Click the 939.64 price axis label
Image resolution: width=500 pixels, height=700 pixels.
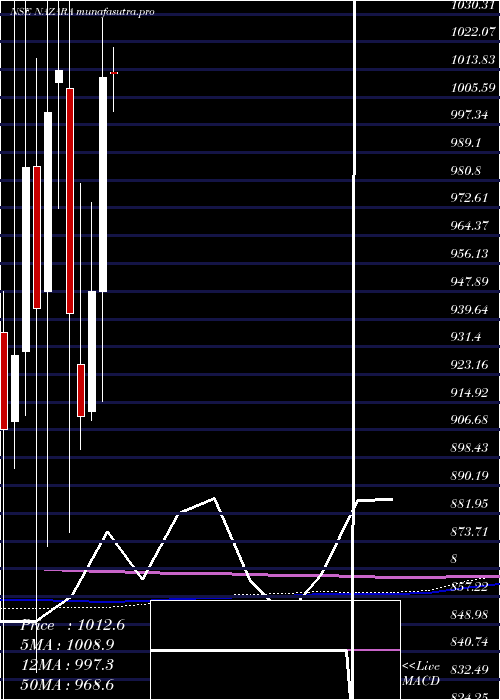coord(469,309)
